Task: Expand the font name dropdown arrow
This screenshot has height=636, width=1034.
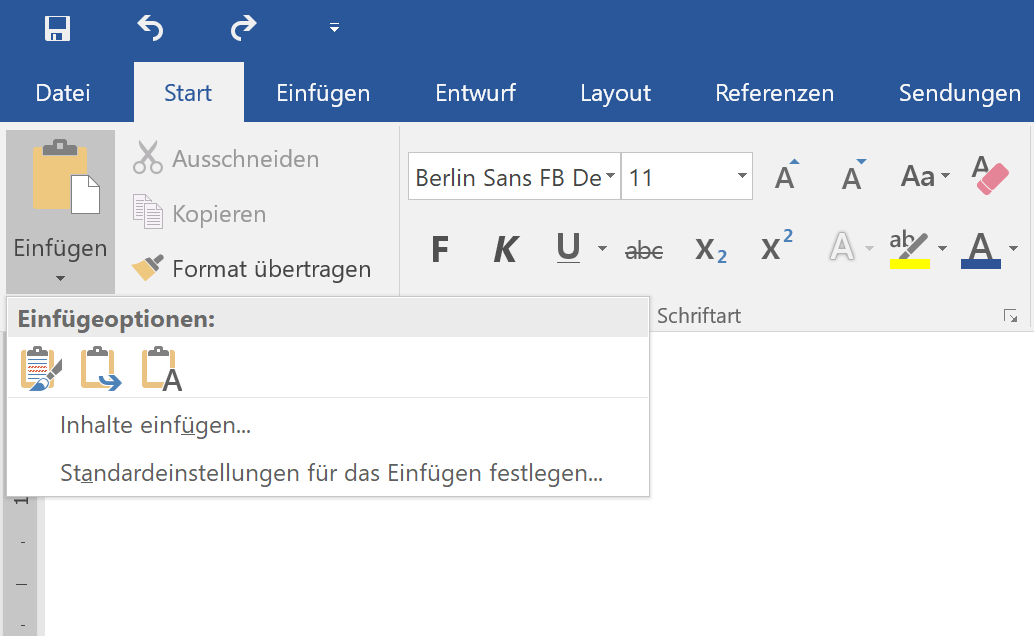Action: click(611, 176)
